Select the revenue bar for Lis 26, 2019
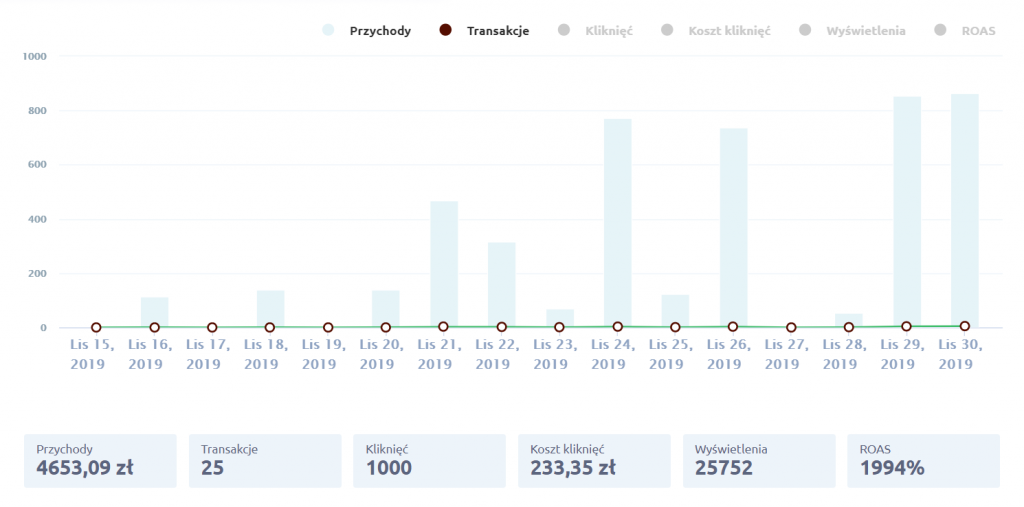The width and height of the screenshot is (1024, 507). [733, 227]
